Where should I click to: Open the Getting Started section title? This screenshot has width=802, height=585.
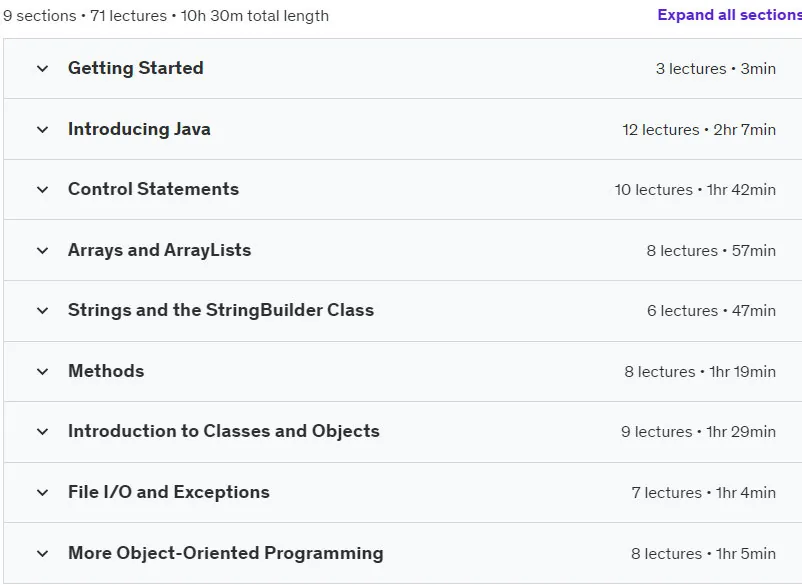[136, 68]
